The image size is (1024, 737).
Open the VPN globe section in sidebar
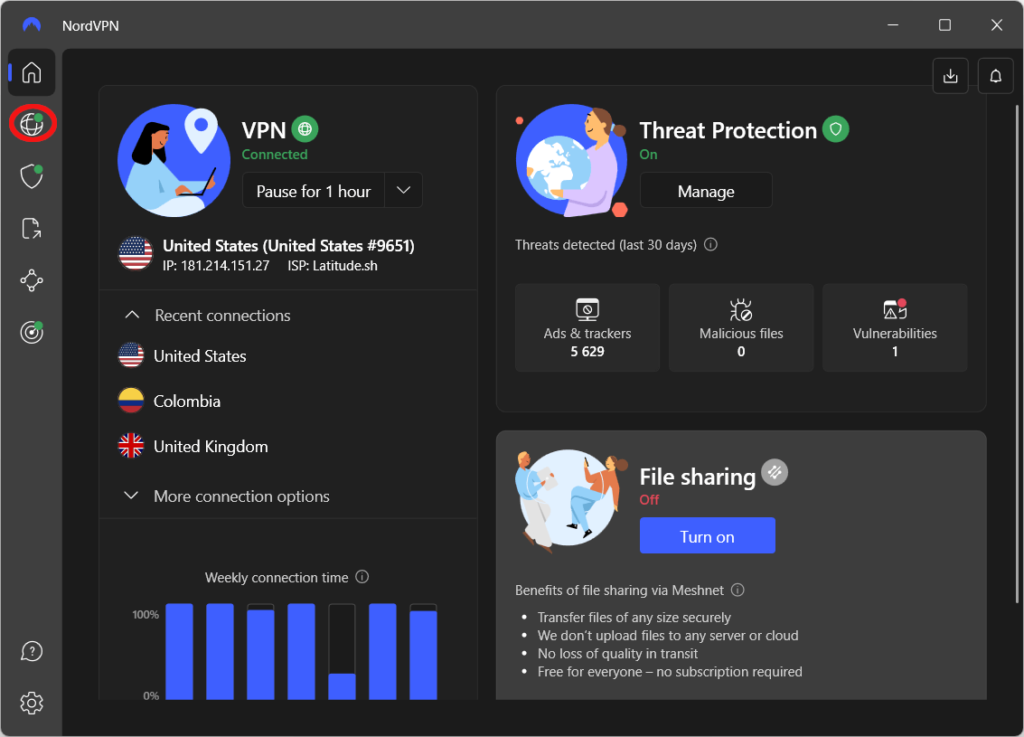[31, 124]
